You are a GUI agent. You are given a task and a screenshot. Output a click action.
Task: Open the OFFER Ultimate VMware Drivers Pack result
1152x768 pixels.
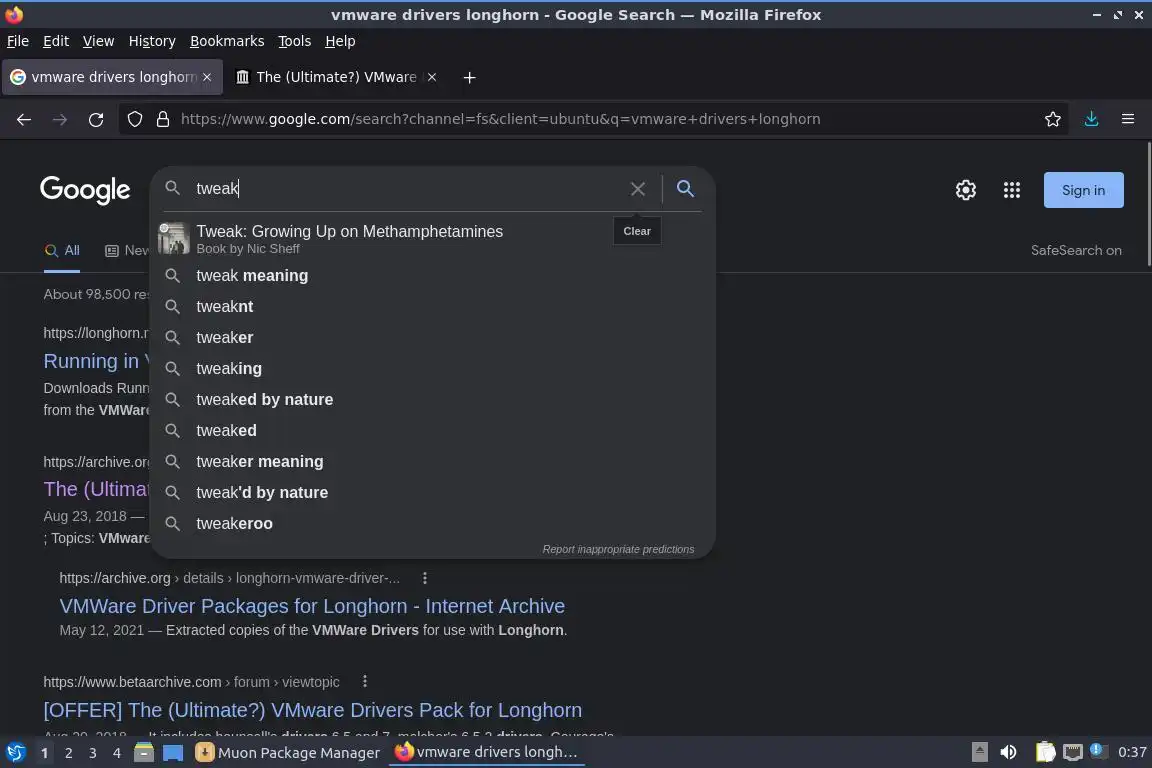click(x=313, y=710)
